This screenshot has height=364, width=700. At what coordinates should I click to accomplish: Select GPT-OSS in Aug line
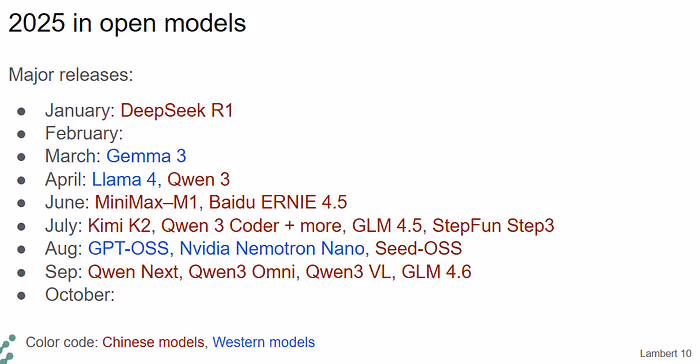(128, 248)
